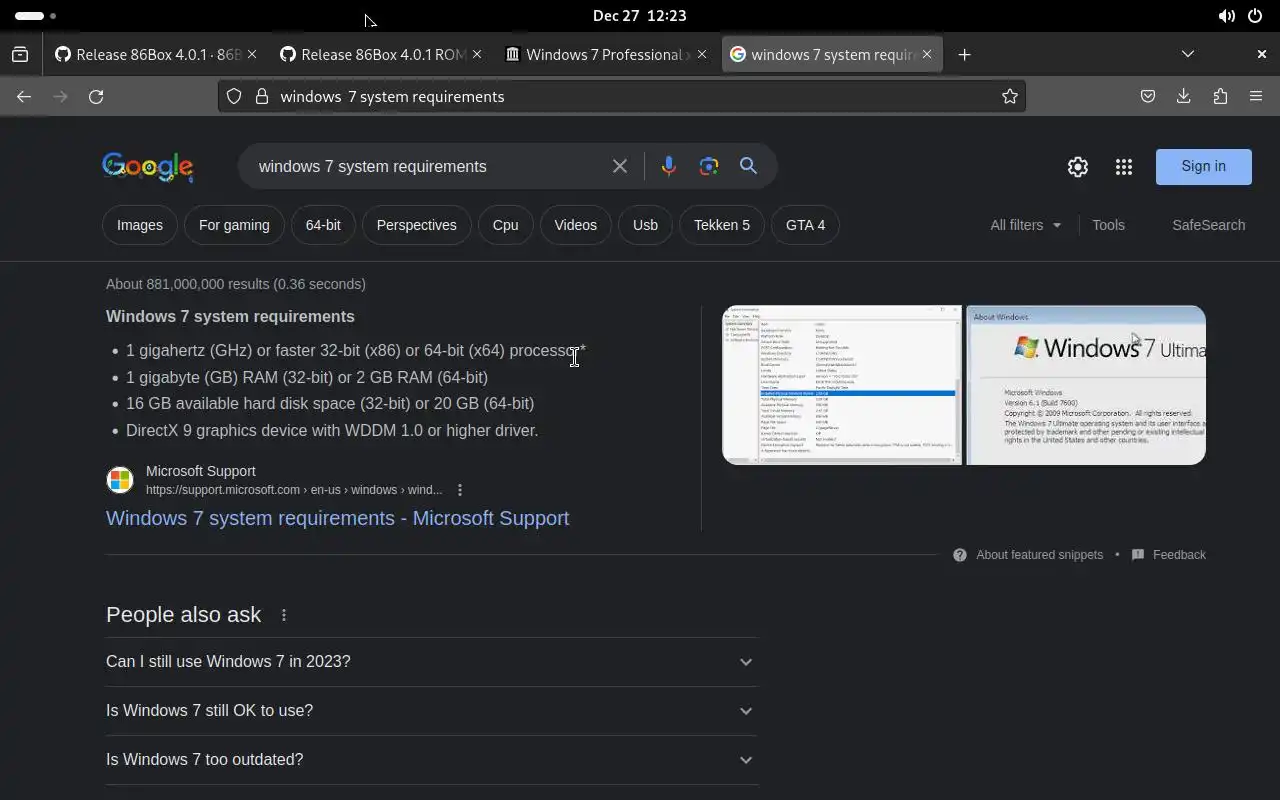Open the clock showing Dec 27 12:23

coord(640,16)
